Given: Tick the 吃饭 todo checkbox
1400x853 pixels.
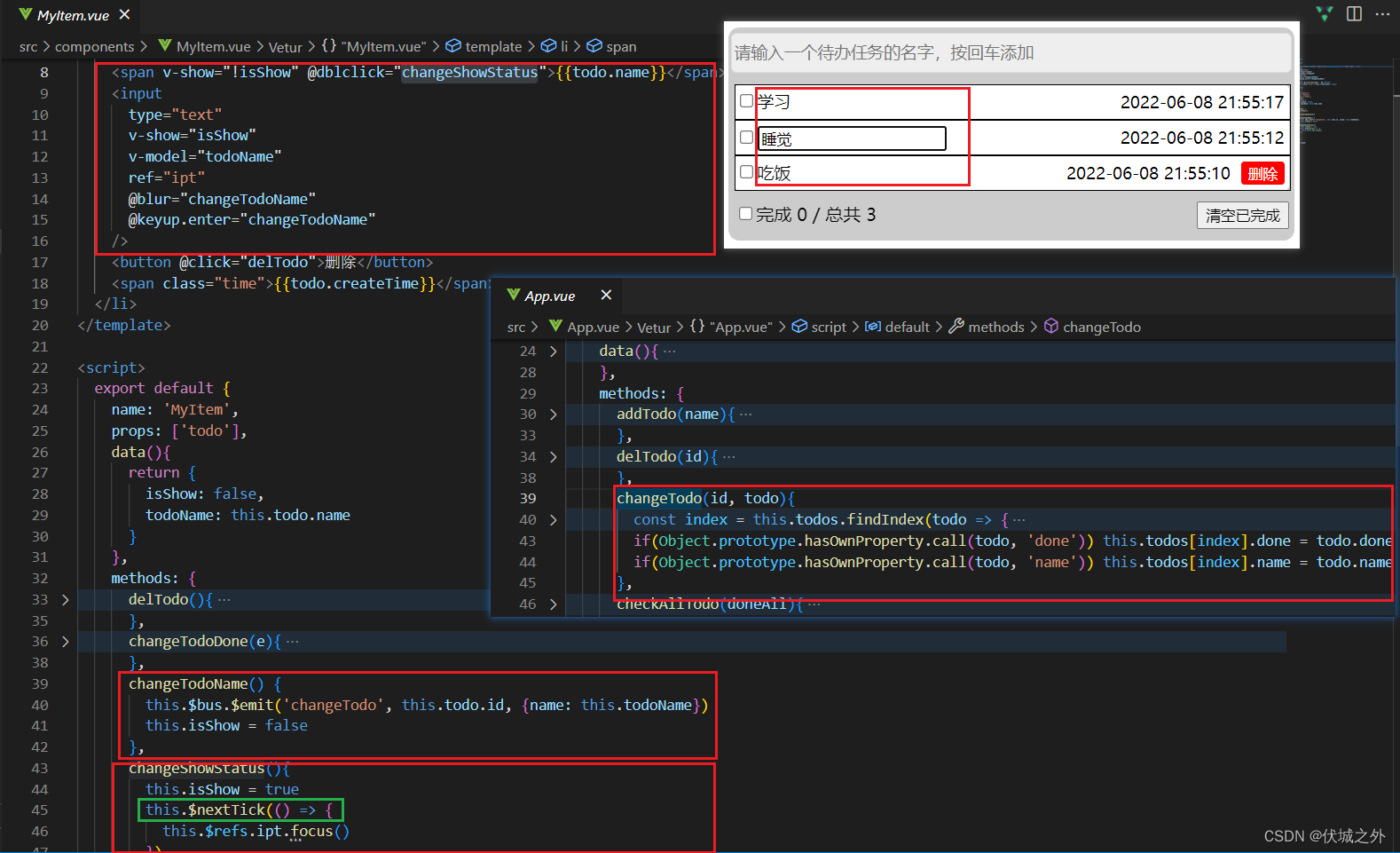Looking at the screenshot, I should tap(746, 172).
